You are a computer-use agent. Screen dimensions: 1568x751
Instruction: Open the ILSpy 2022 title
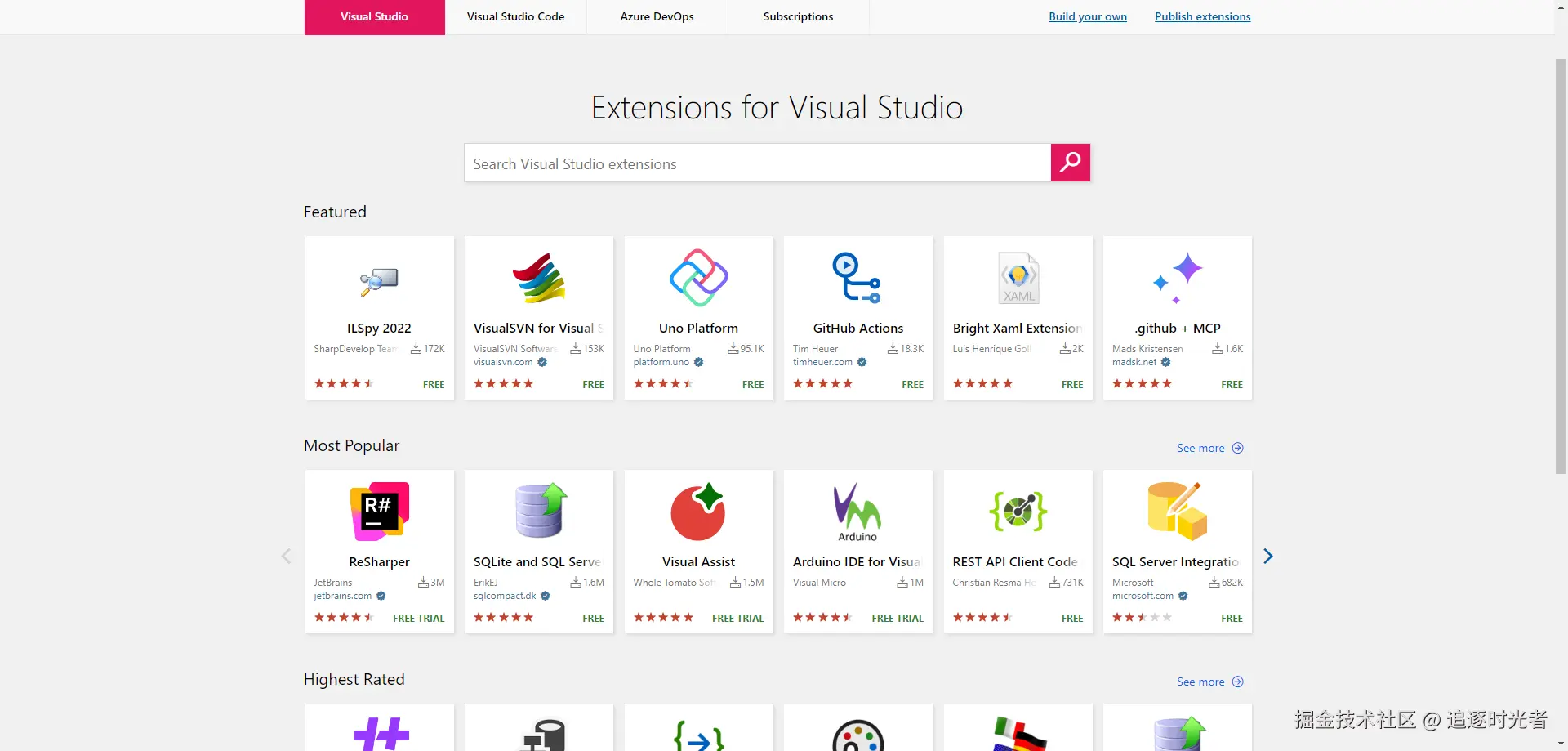coord(379,329)
